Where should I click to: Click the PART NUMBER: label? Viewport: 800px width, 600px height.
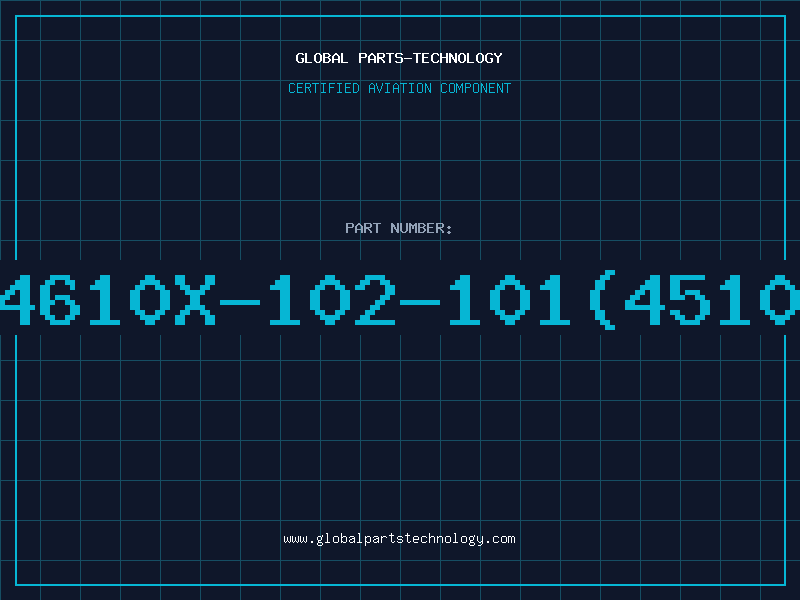coord(399,228)
